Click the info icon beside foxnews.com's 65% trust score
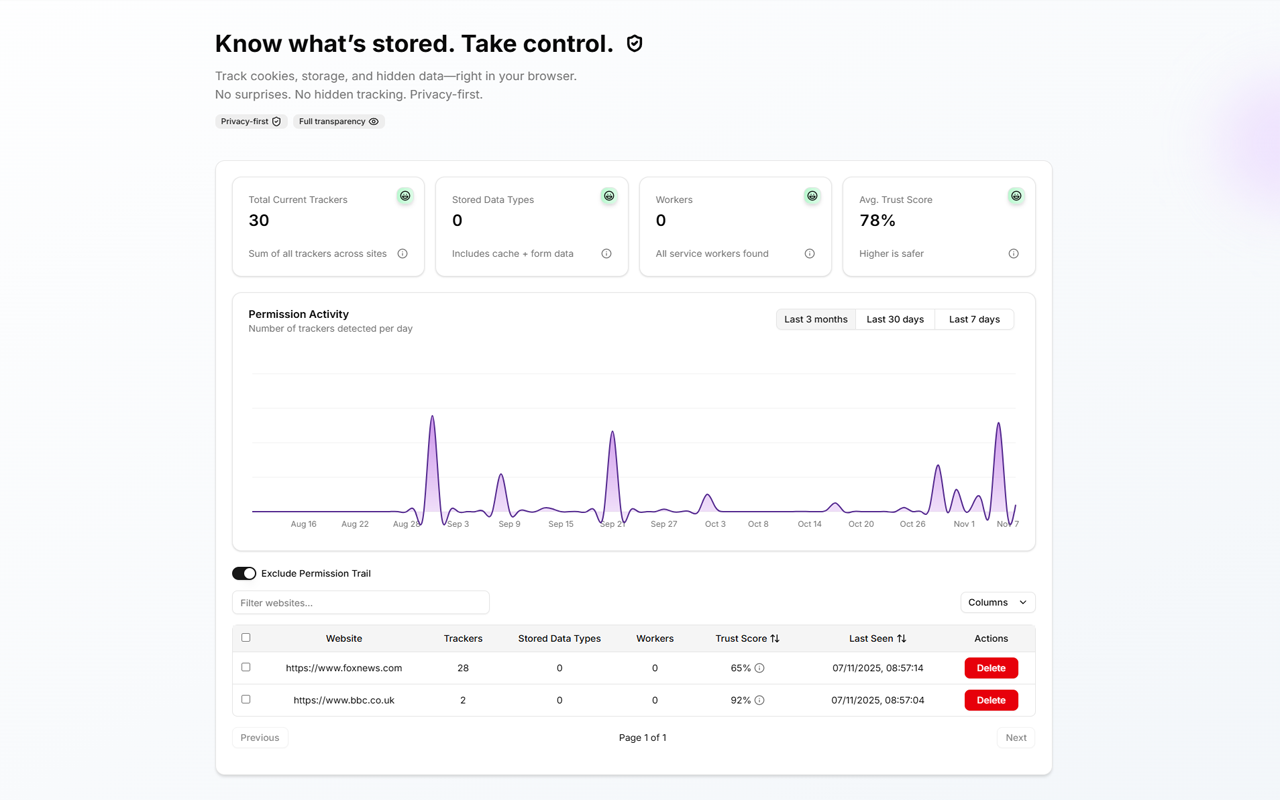1280x800 pixels. 760,667
